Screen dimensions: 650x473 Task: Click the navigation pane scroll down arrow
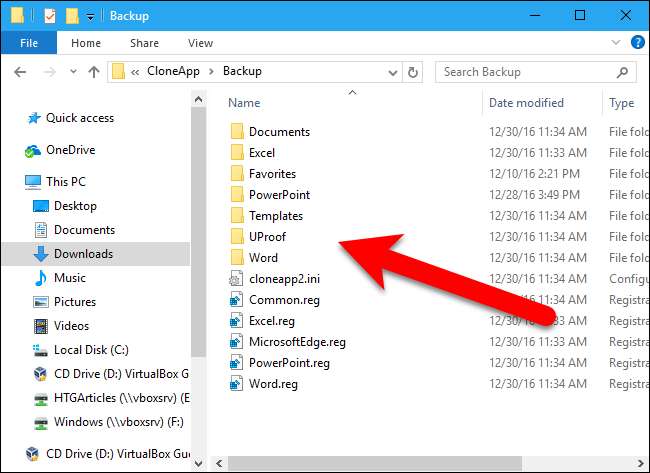point(199,463)
